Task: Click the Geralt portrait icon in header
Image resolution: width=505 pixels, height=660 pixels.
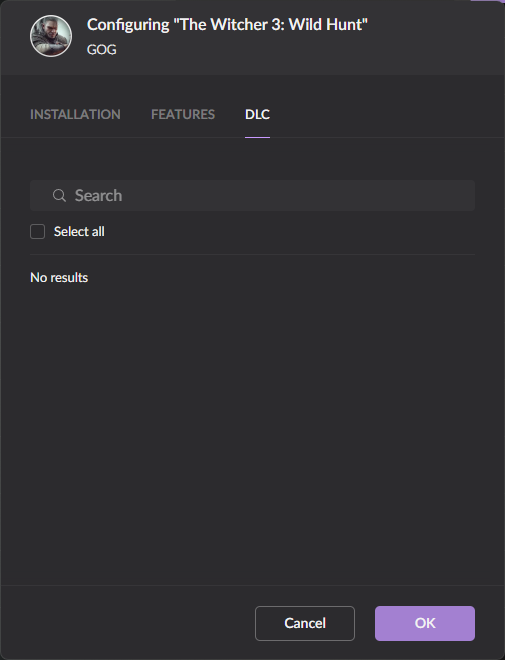Action: pyautogui.click(x=51, y=36)
